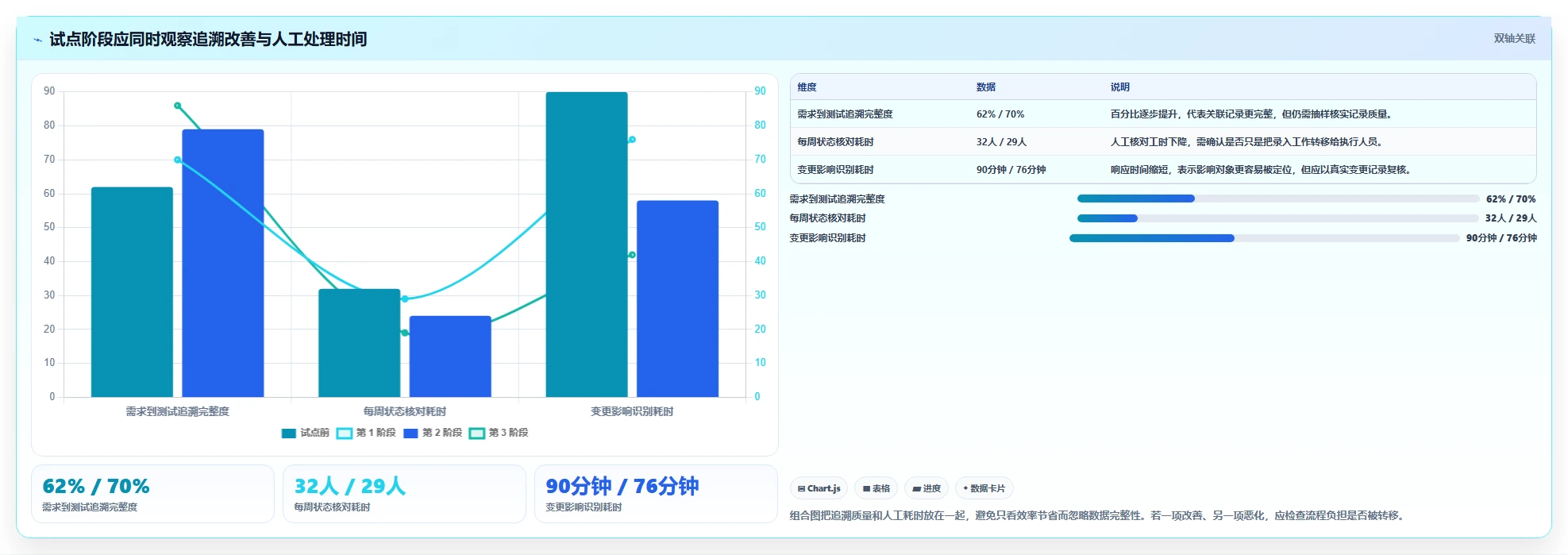Image resolution: width=1568 pixels, height=555 pixels.
Task: Click the 进度 tag
Action: pos(927,488)
